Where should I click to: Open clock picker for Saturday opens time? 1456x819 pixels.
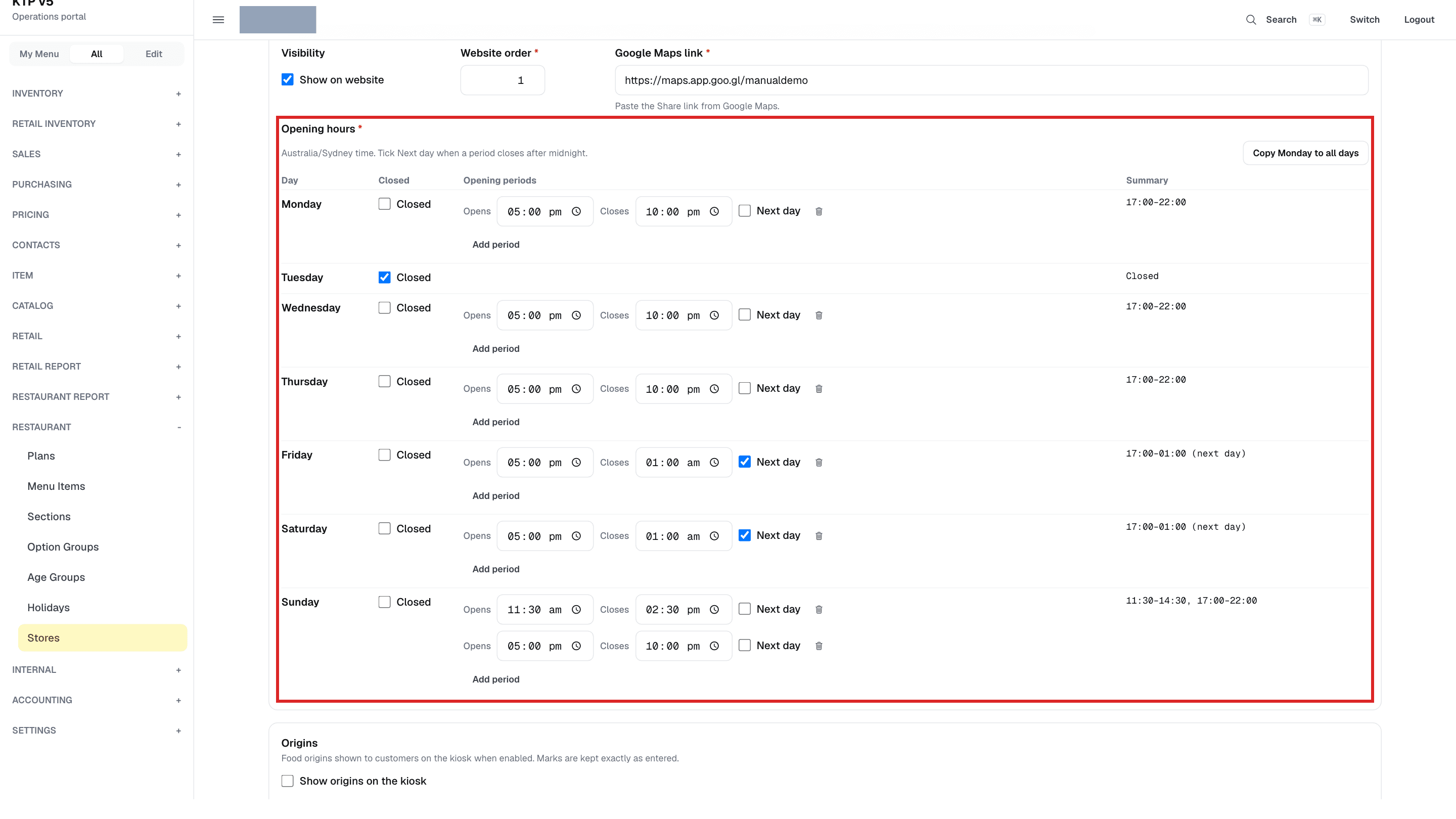click(x=576, y=536)
